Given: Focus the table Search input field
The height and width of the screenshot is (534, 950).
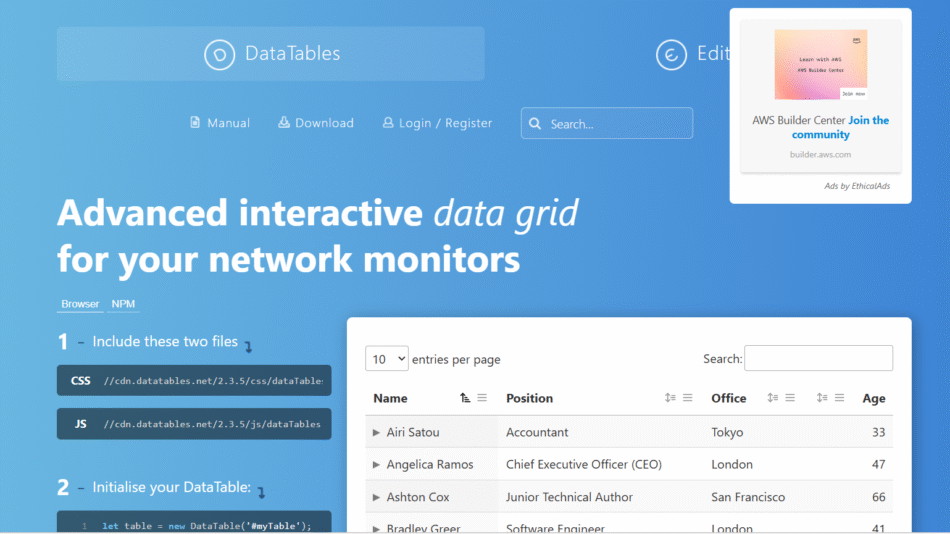Looking at the screenshot, I should pos(819,358).
